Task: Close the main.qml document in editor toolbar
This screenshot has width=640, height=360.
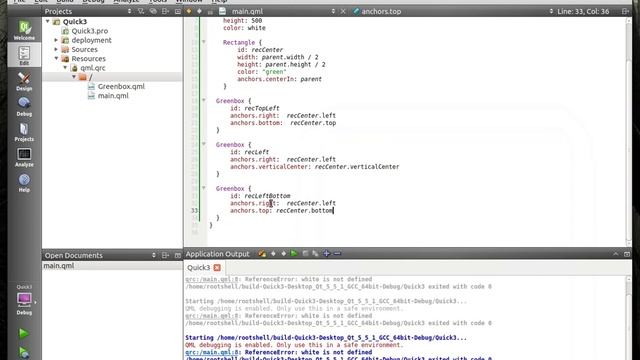Action: pyautogui.click(x=343, y=11)
